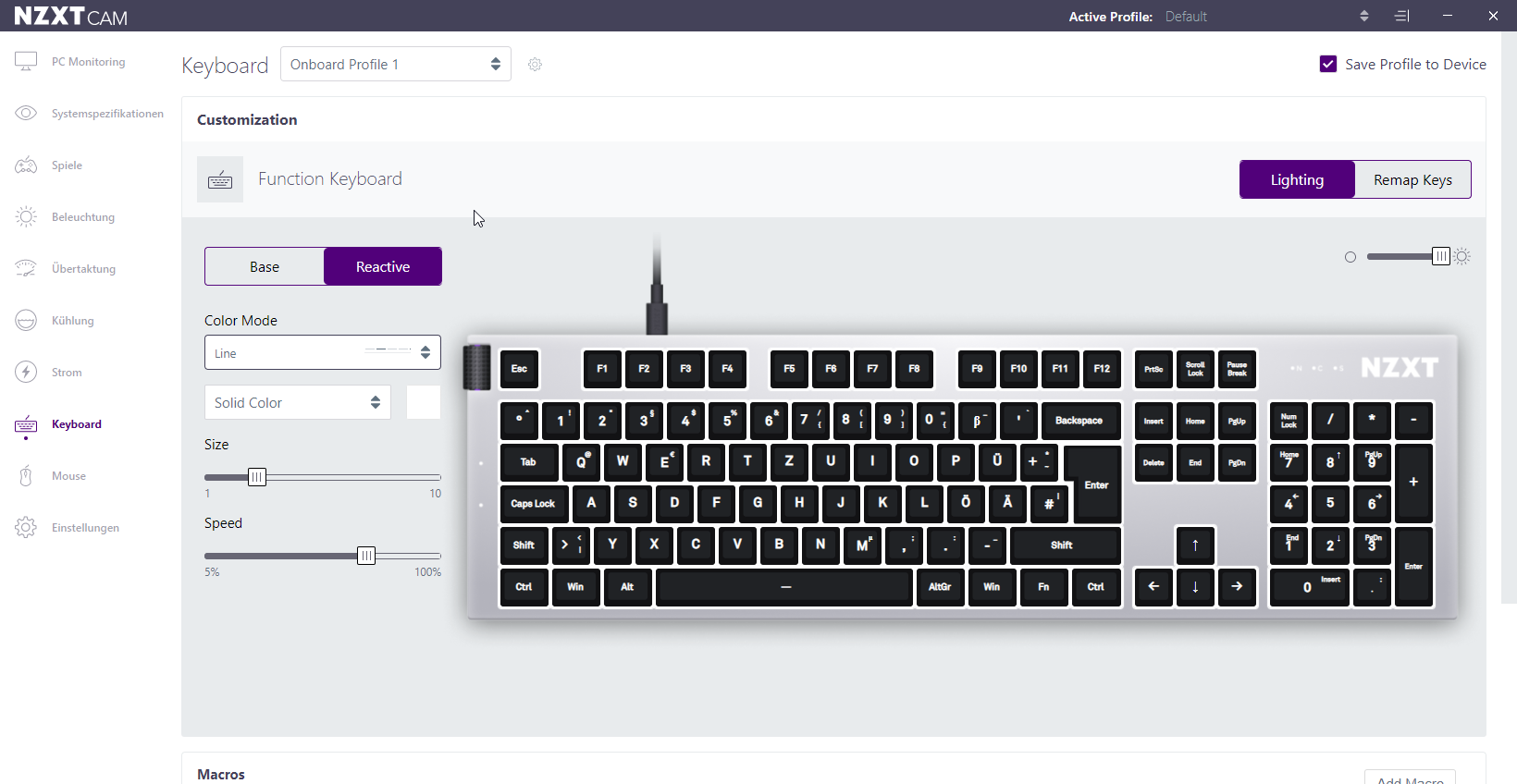This screenshot has width=1517, height=784.
Task: Switch to Reactive lighting mode
Action: click(383, 266)
